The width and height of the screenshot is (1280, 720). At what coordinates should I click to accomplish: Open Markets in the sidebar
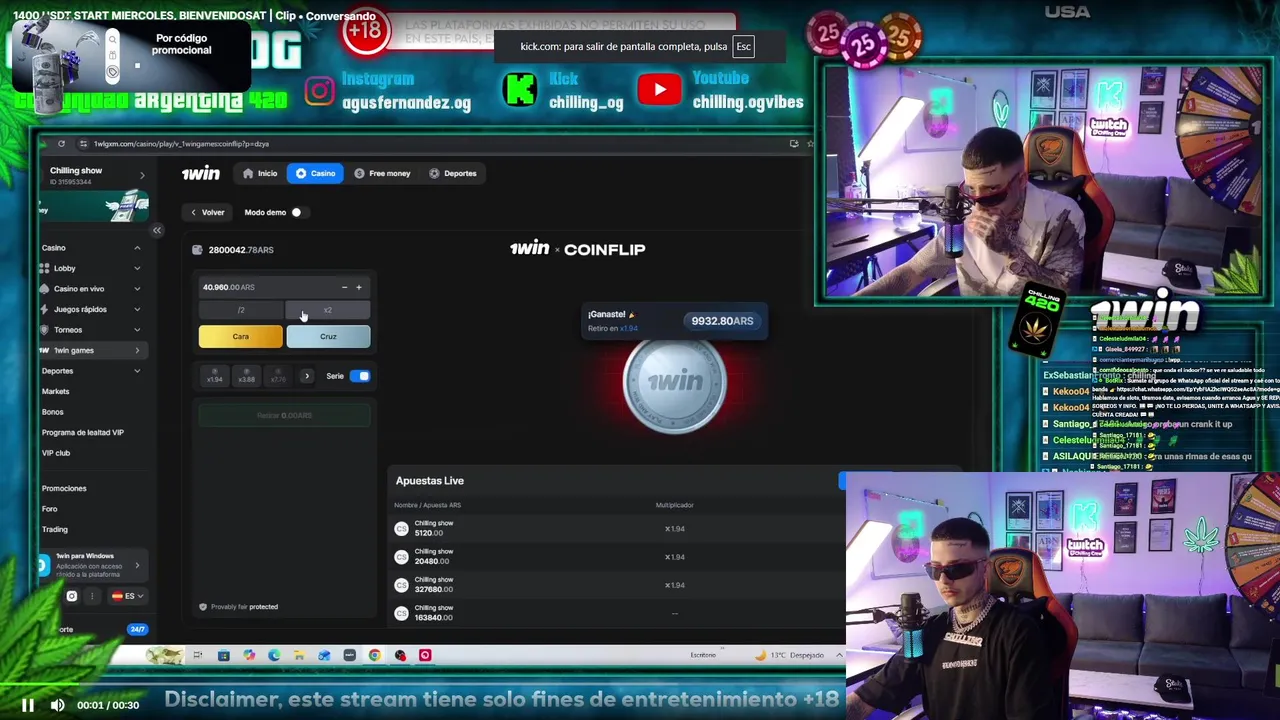point(55,391)
